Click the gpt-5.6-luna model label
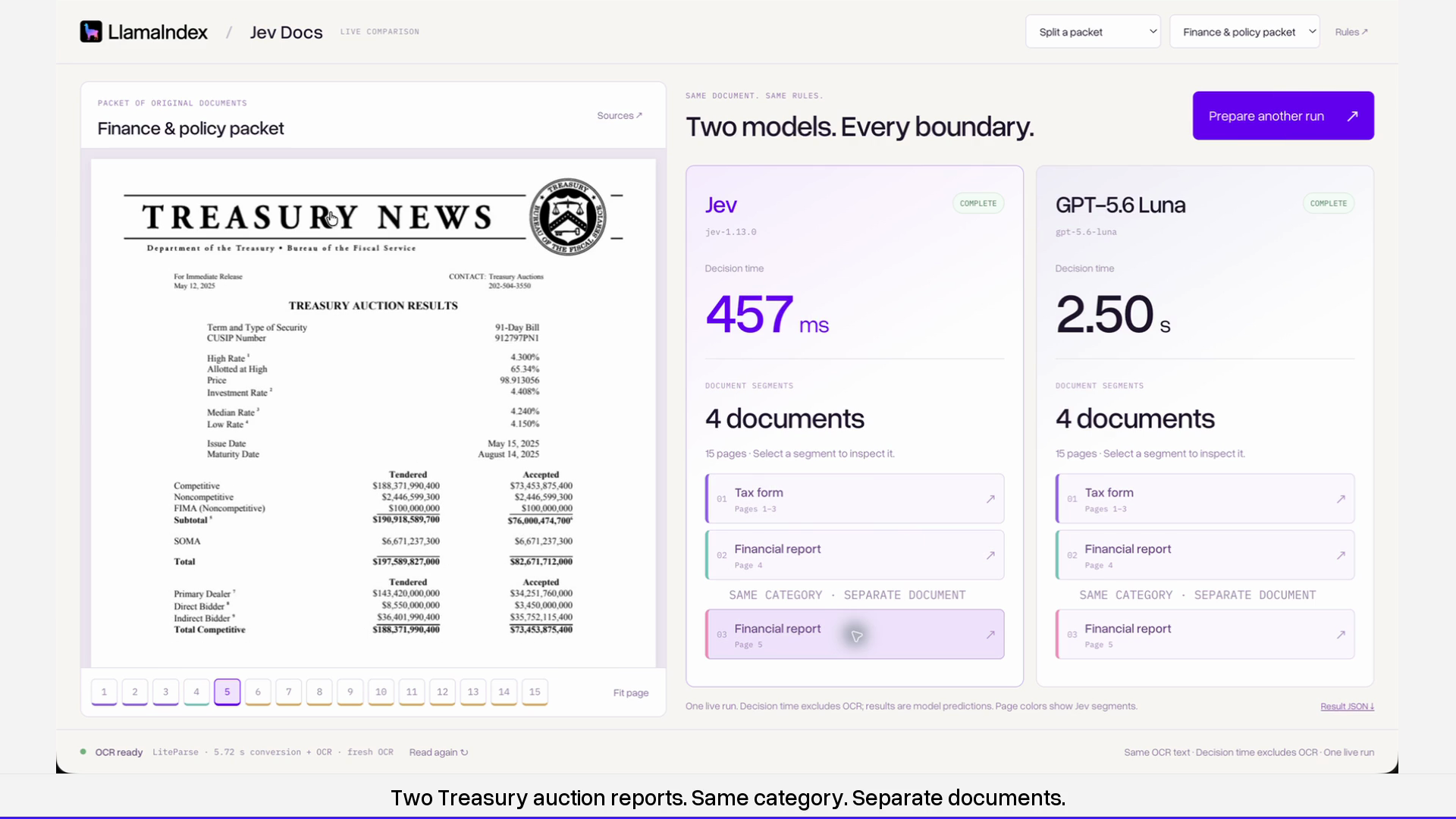Screen dimensions: 1456x819 pos(1086,232)
